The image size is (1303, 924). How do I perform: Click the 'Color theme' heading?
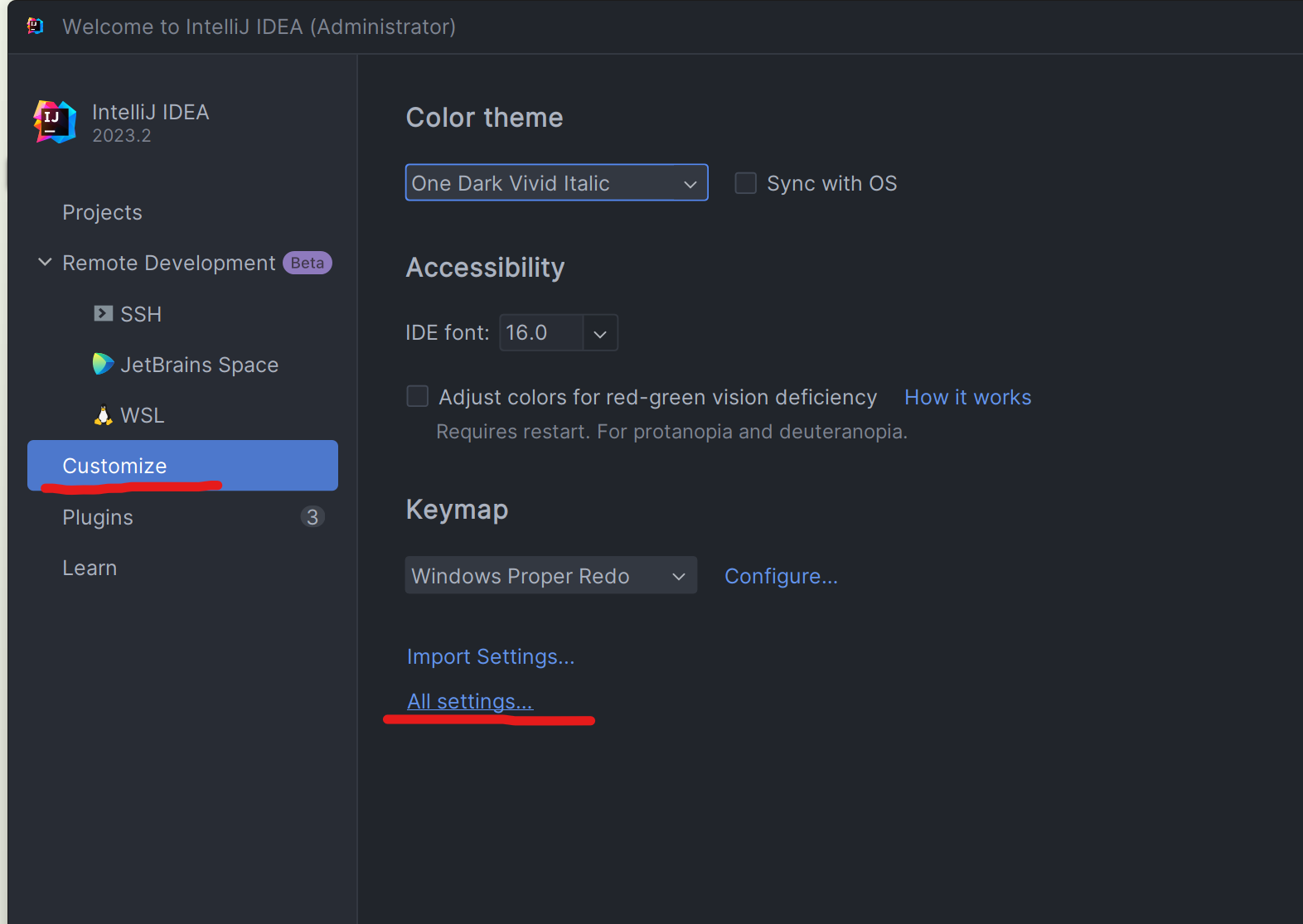click(485, 118)
